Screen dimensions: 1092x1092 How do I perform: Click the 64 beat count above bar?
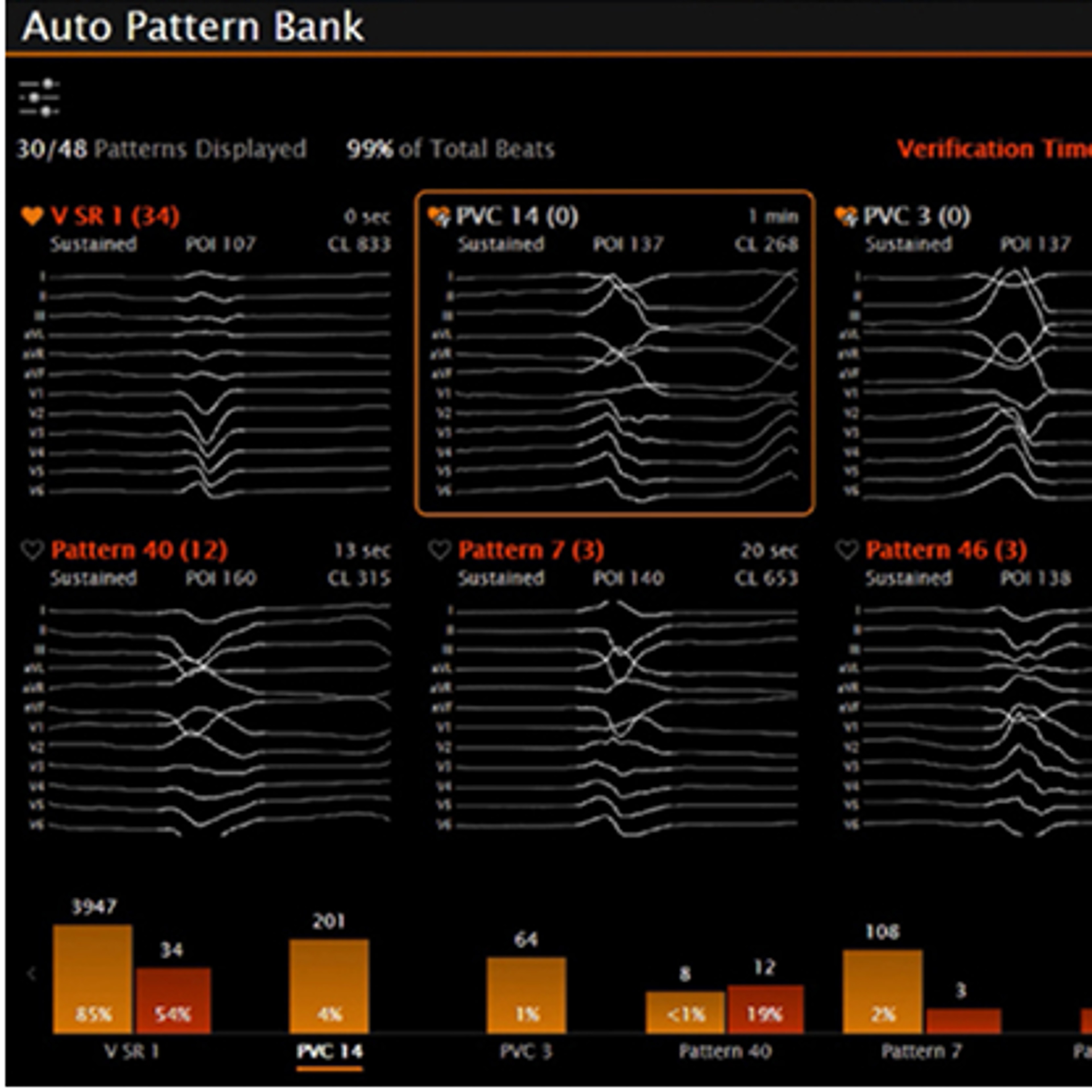526,939
